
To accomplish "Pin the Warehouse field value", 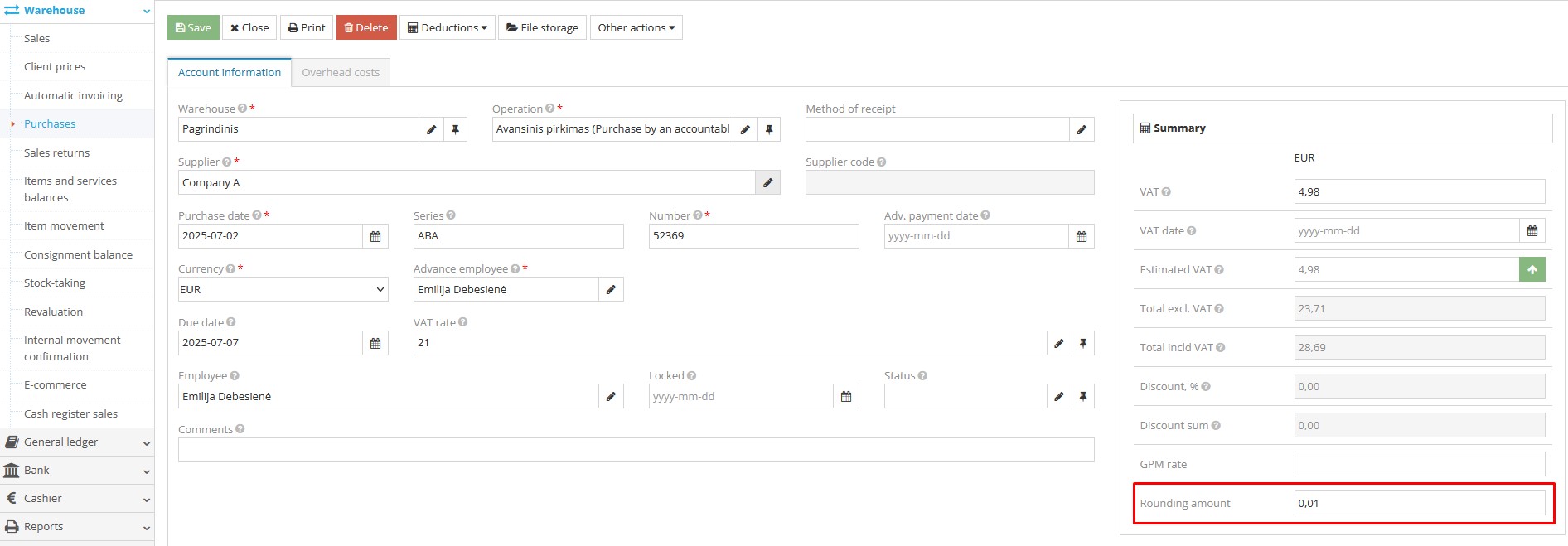I will tap(455, 129).
